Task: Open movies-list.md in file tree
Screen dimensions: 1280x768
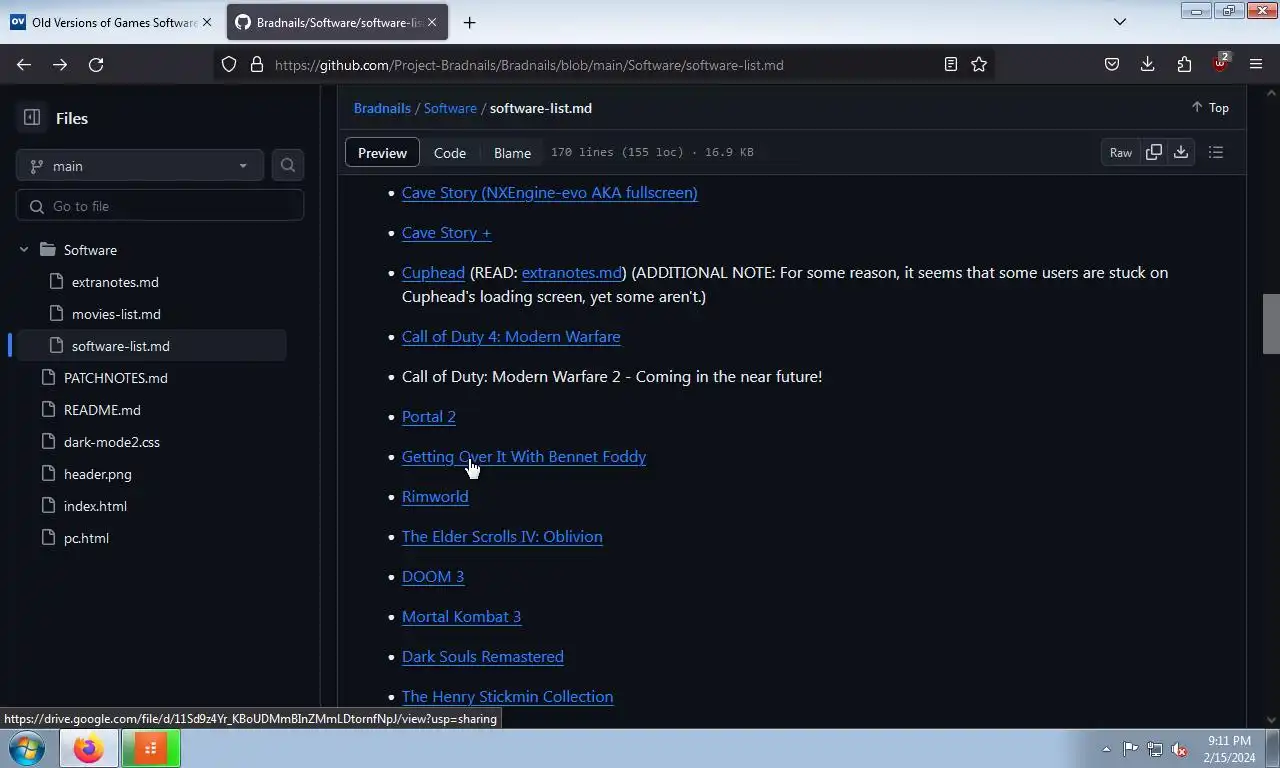Action: pyautogui.click(x=116, y=314)
